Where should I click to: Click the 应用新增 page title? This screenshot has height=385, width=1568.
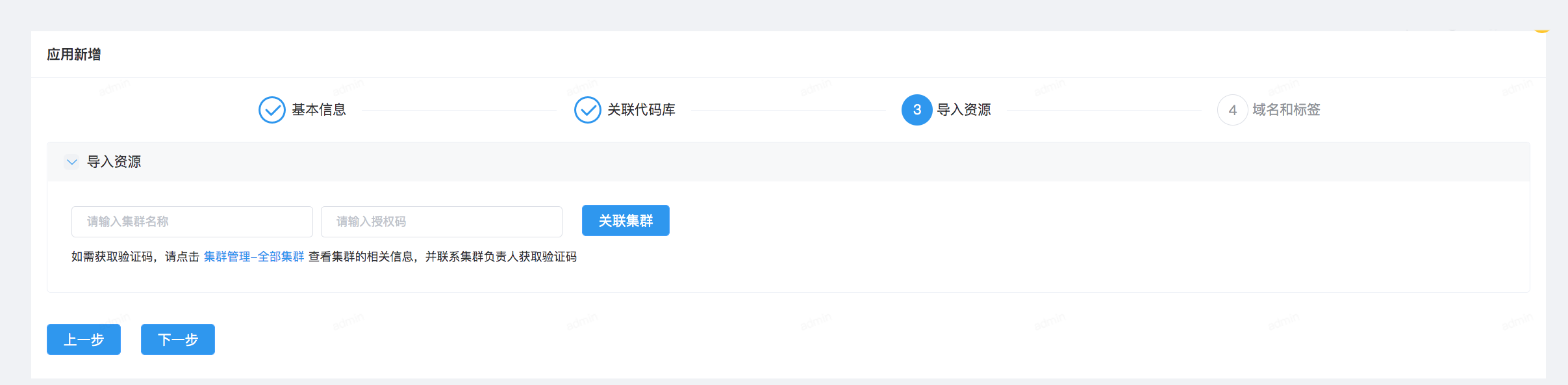[x=74, y=55]
